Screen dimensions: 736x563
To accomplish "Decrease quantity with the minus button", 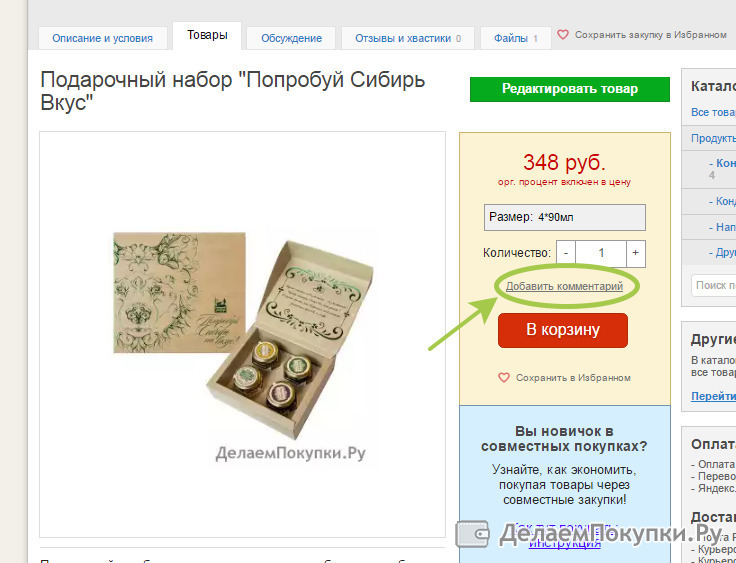I will (566, 253).
